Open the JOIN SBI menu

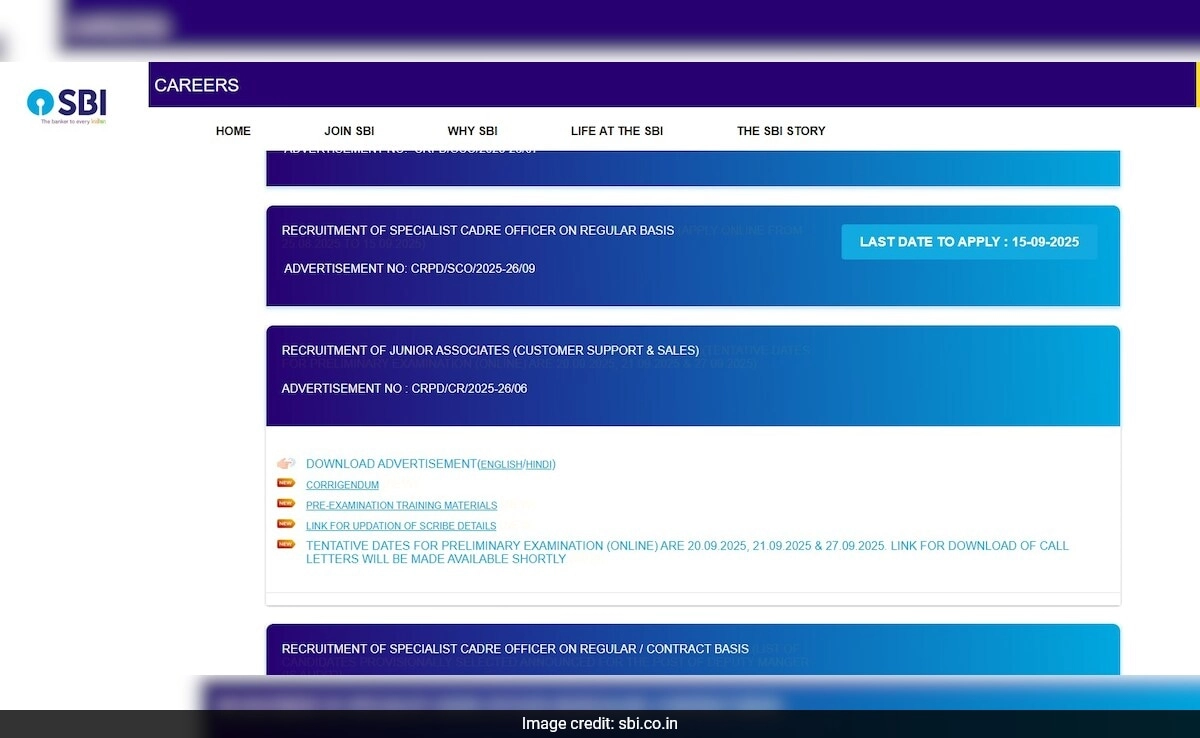coord(349,131)
